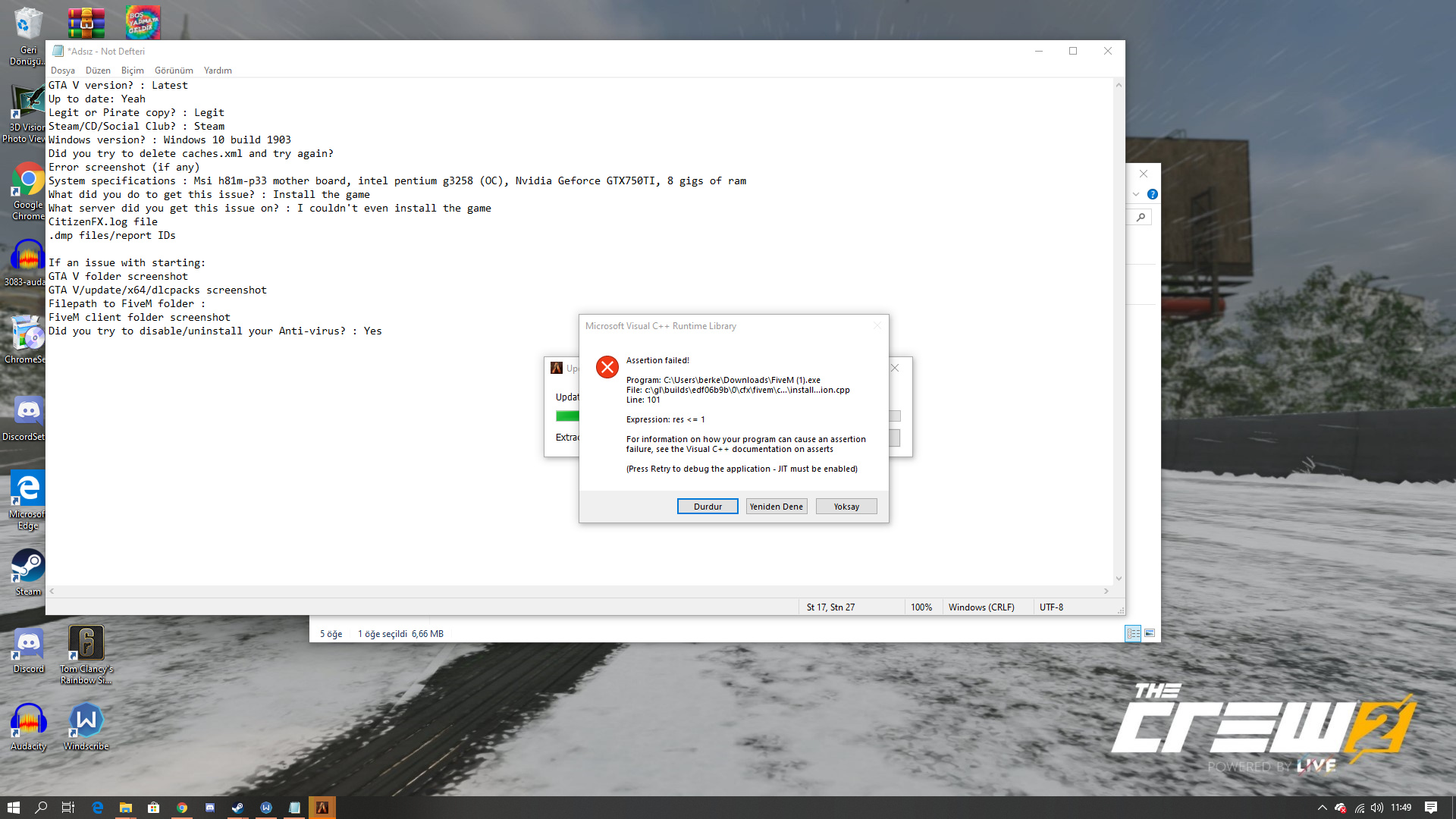Switch to details view in Explorer
Screen dimensions: 1456x819
pyautogui.click(x=1133, y=633)
